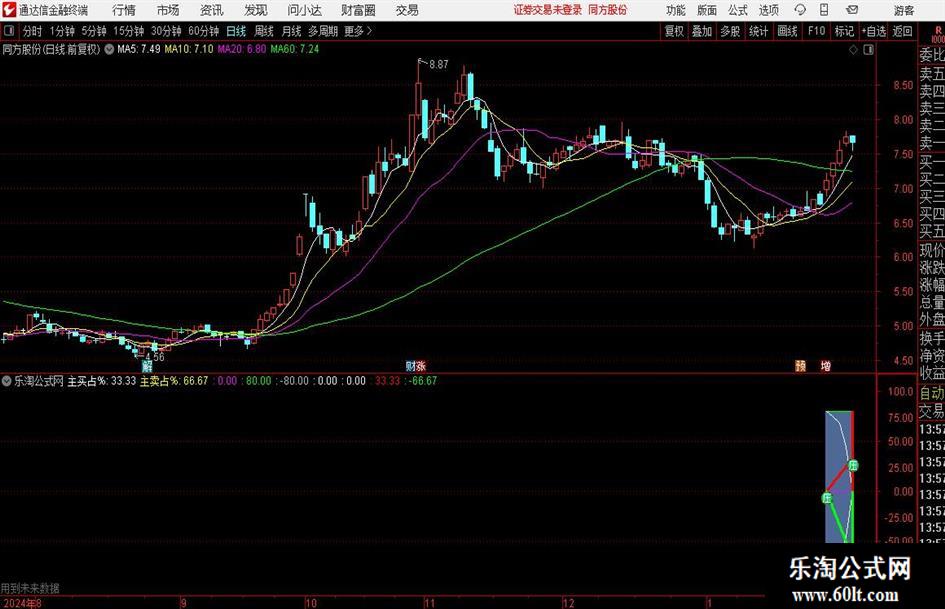Open the 乐淘公式网 indicator settings icon

click(x=7, y=381)
